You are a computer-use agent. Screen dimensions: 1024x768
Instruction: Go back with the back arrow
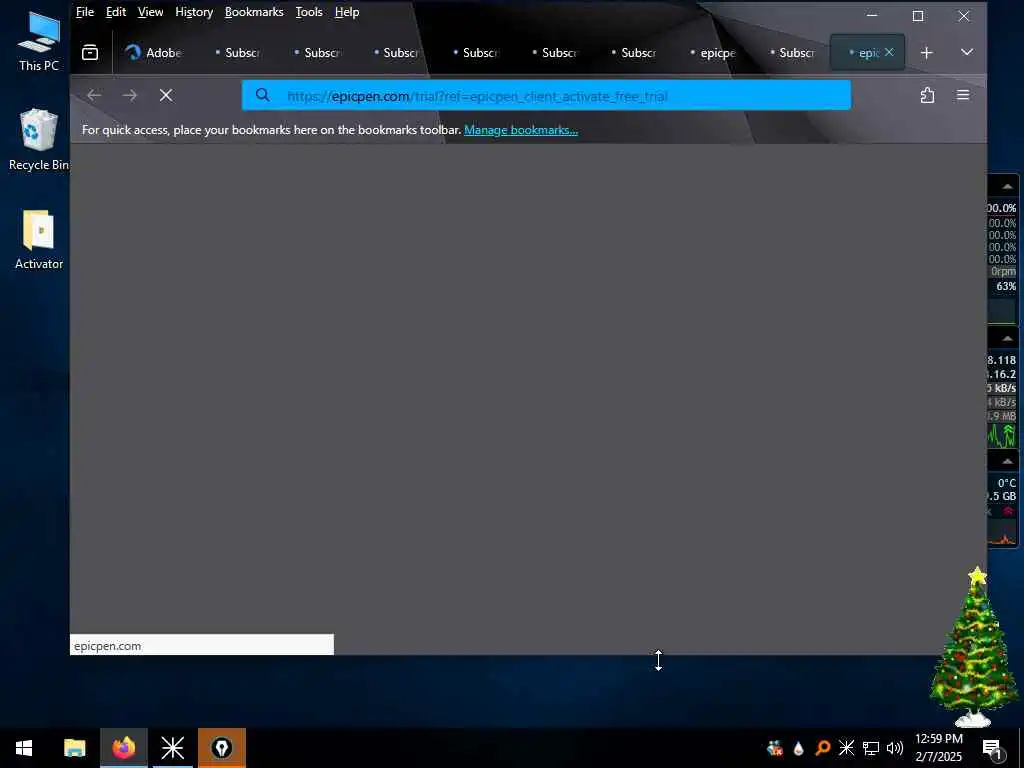pos(94,95)
